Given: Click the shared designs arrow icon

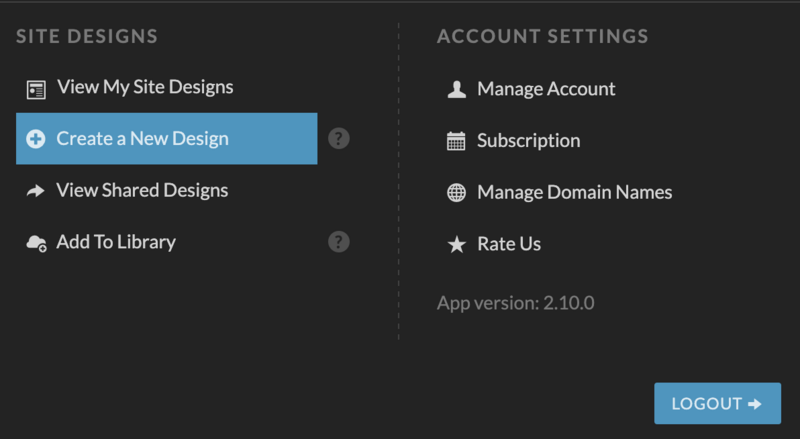Looking at the screenshot, I should [x=36, y=191].
